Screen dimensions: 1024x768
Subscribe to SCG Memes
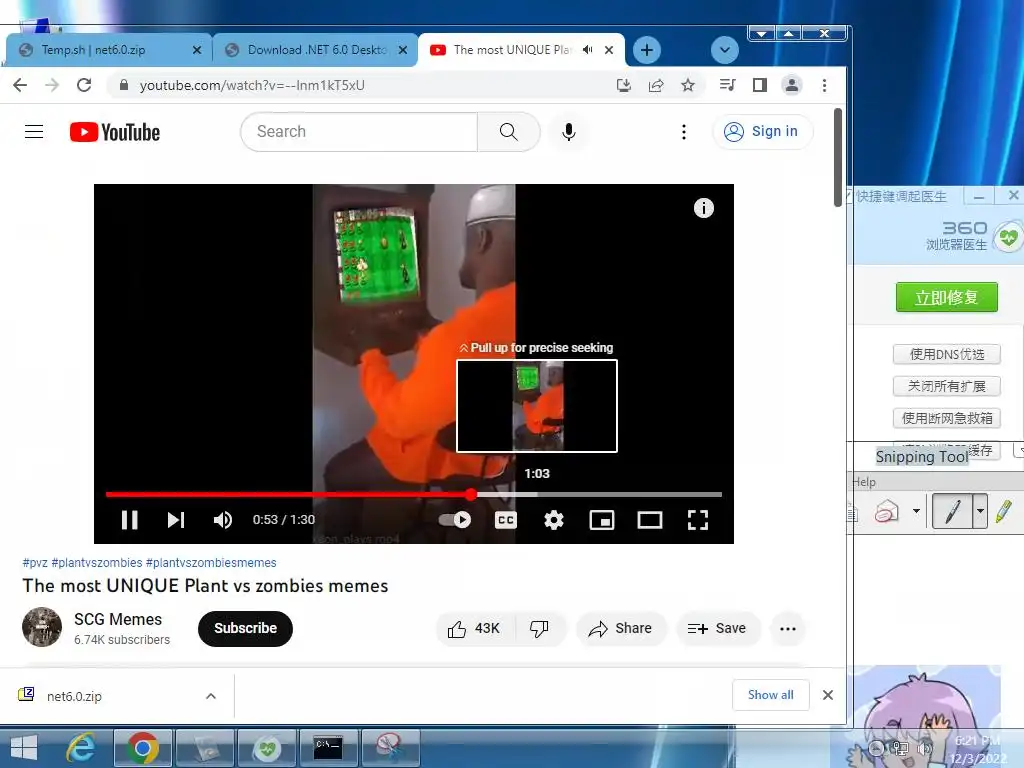pyautogui.click(x=246, y=628)
